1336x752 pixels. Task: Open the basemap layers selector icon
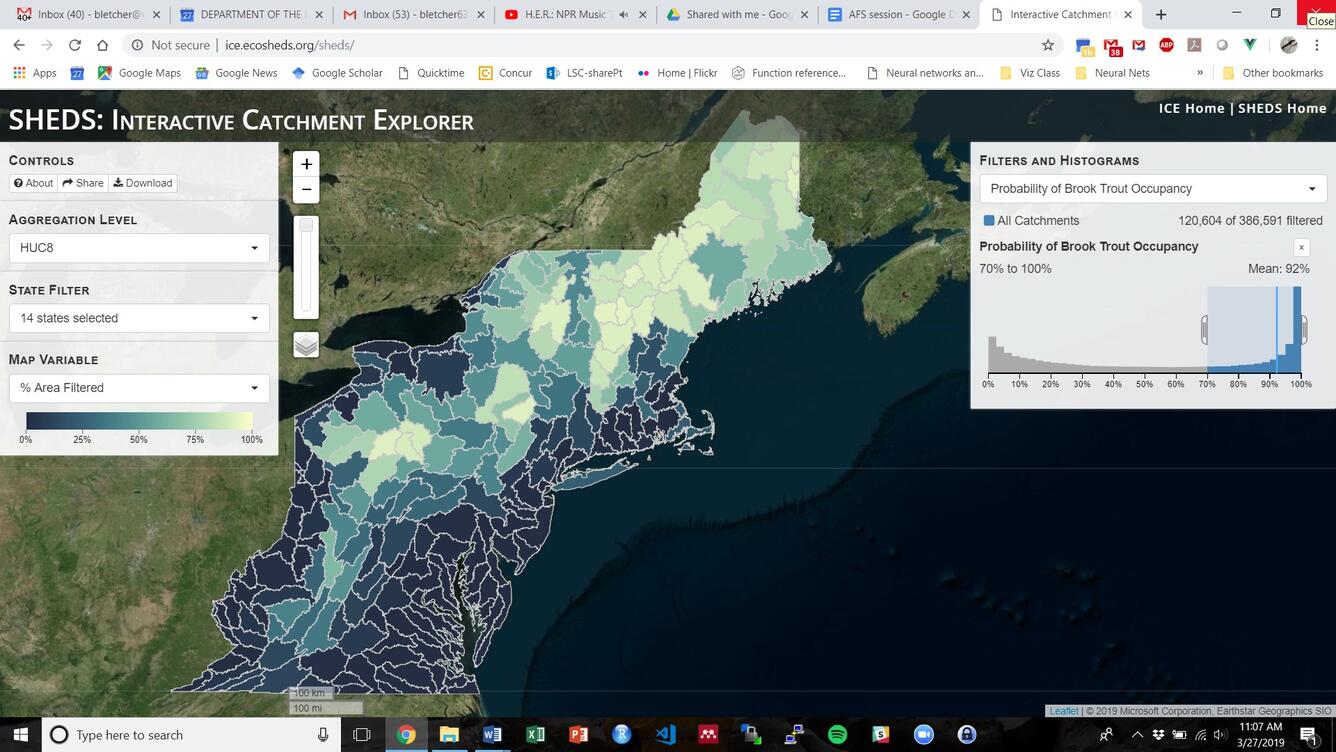pos(305,344)
